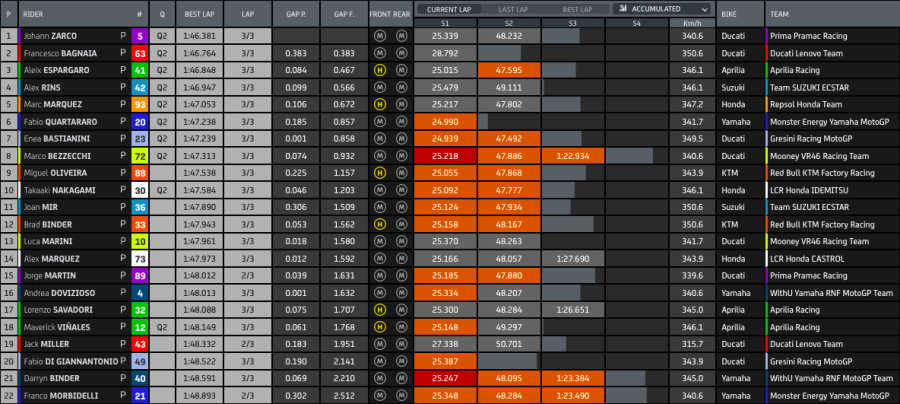Click the top speed 350.6 for Bagnaia
The width and height of the screenshot is (900, 404).
692,53
